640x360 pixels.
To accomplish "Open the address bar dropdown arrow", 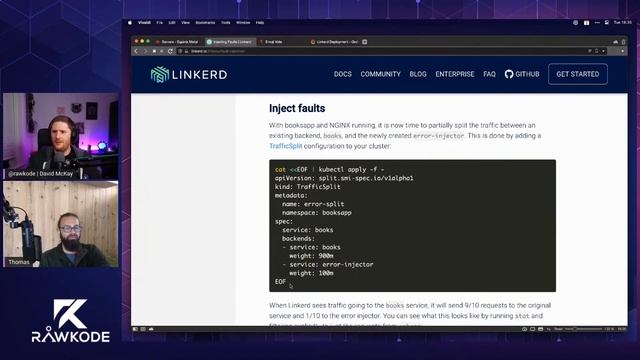I will (603, 51).
